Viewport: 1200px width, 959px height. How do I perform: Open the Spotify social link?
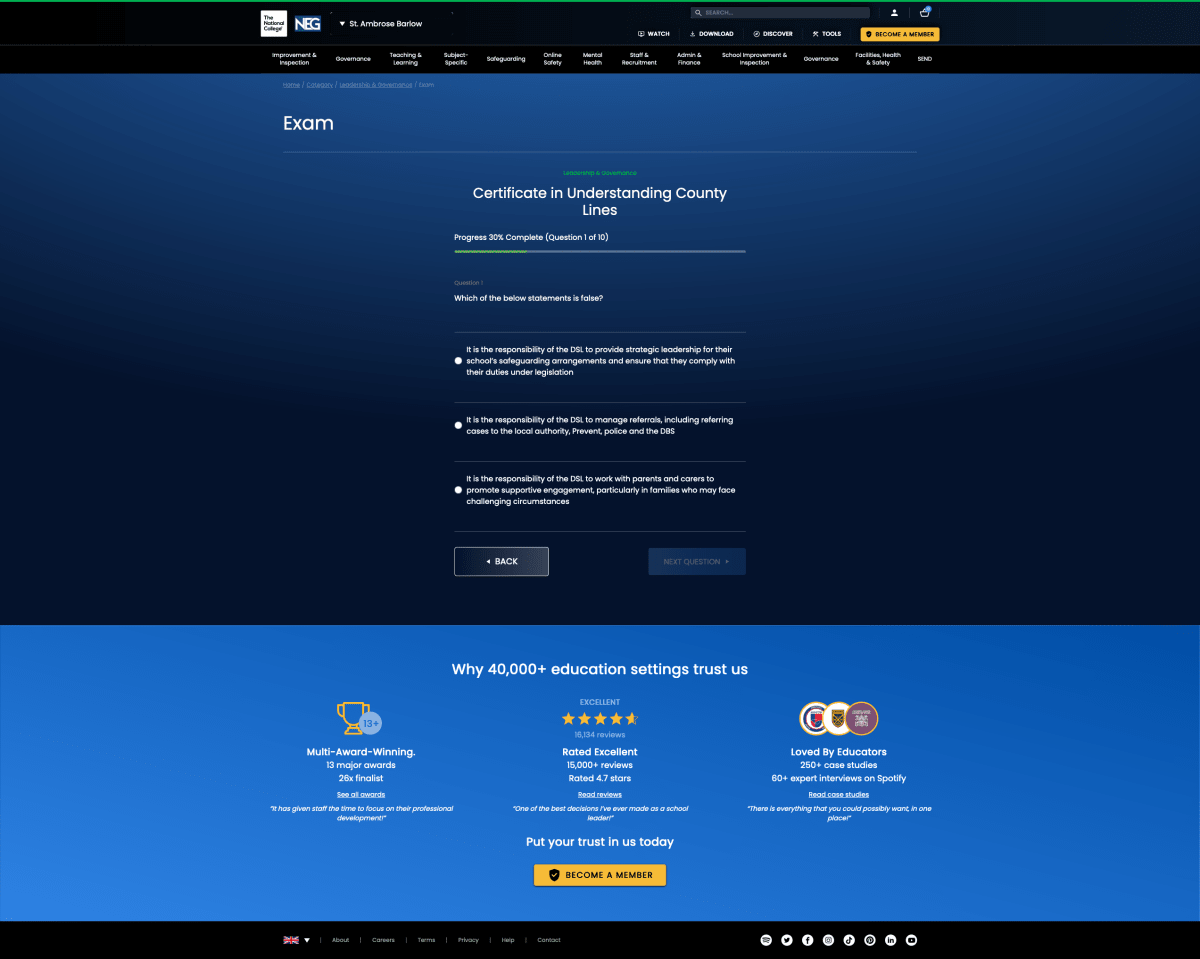766,940
